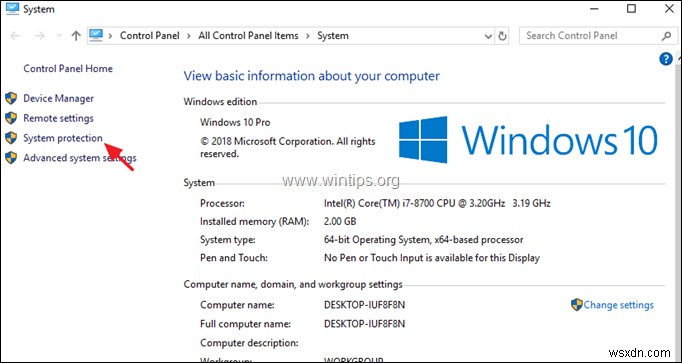Click the Installed memory (RAM) label

[x=254, y=222]
